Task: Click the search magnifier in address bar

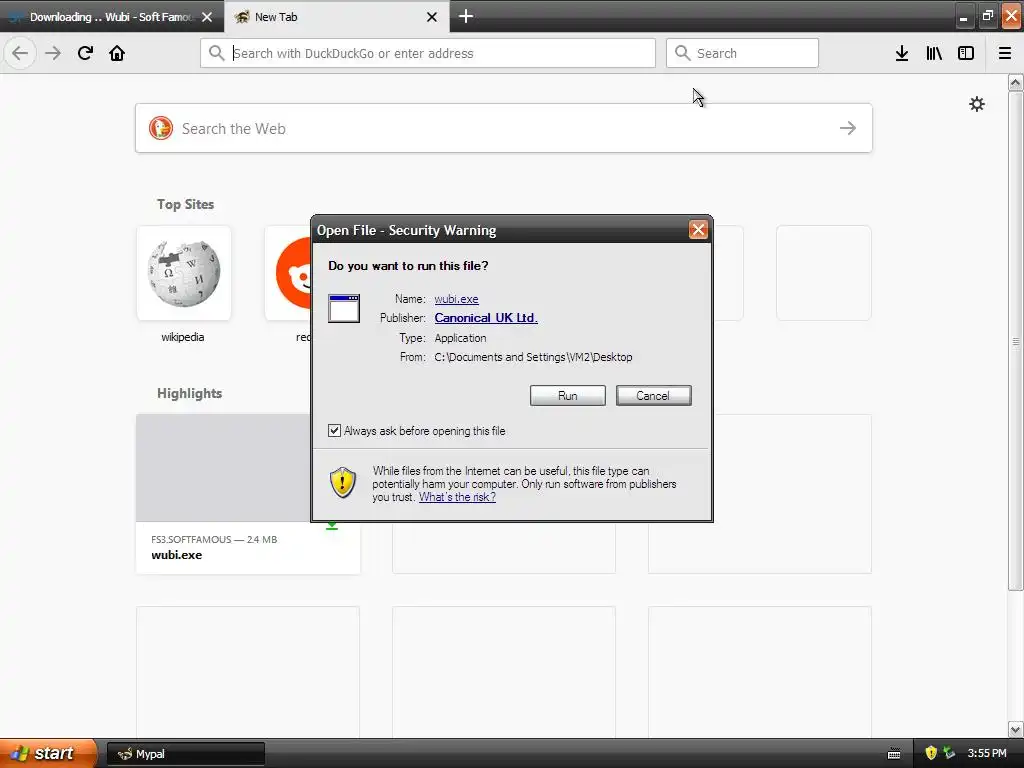Action: pos(216,53)
